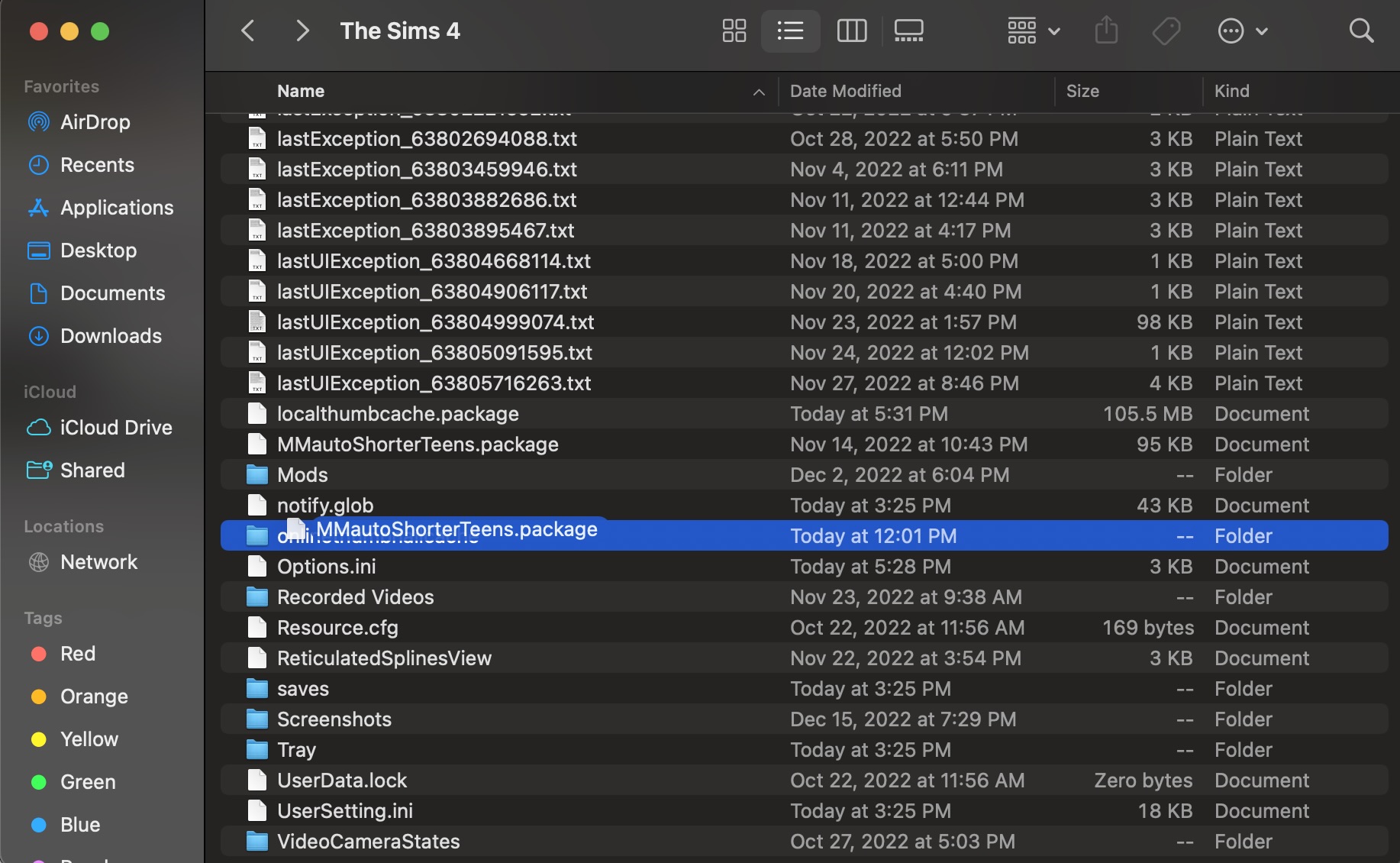Click the Share toolbar icon
The image size is (1400, 863).
1106,31
